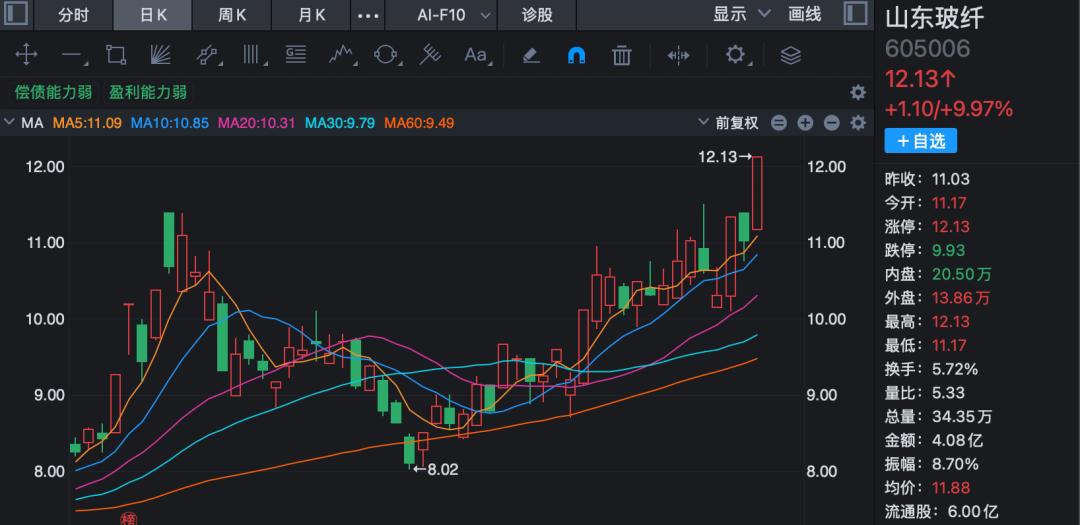Toggle the right side panel
This screenshot has height=525, width=1080.
click(x=855, y=14)
